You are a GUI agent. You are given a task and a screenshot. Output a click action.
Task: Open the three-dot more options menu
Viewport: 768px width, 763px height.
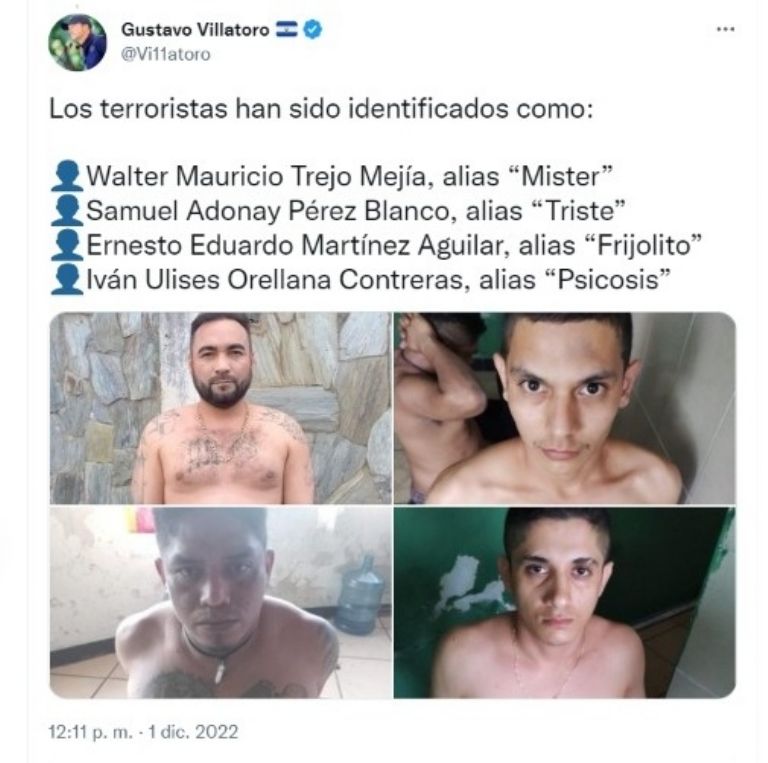click(725, 29)
